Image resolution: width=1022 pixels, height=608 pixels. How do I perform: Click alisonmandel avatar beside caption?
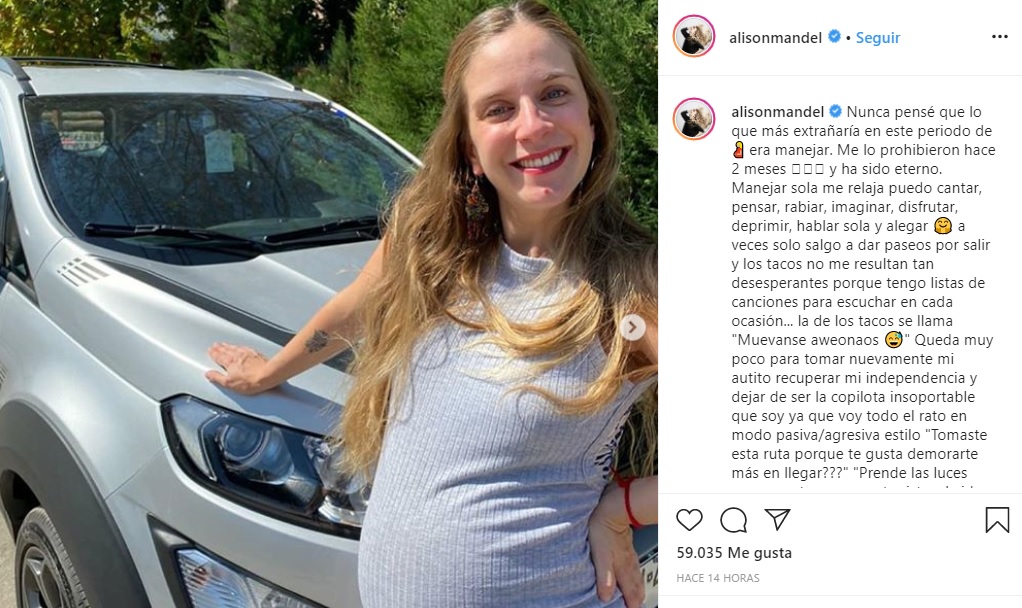(694, 119)
